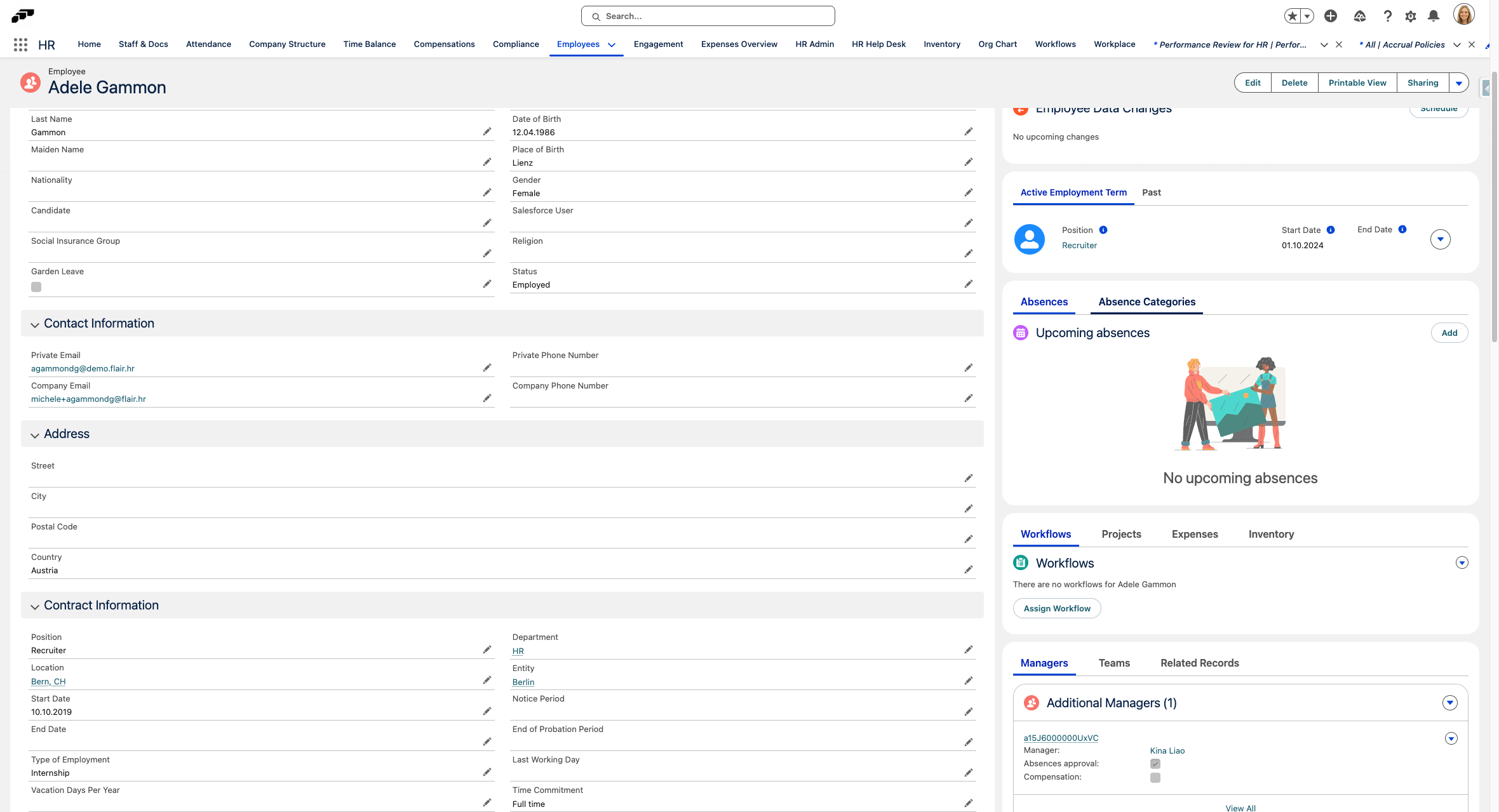
Task: Click the Assign Workflow button
Action: [1056, 608]
